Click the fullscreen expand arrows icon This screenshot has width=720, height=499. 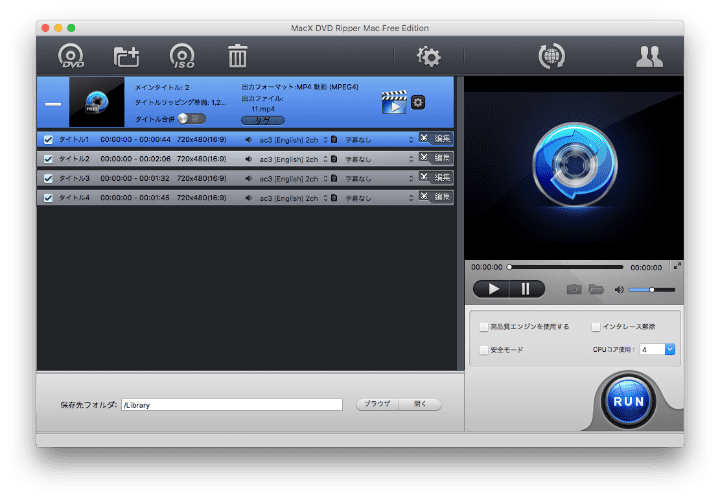coord(677,266)
